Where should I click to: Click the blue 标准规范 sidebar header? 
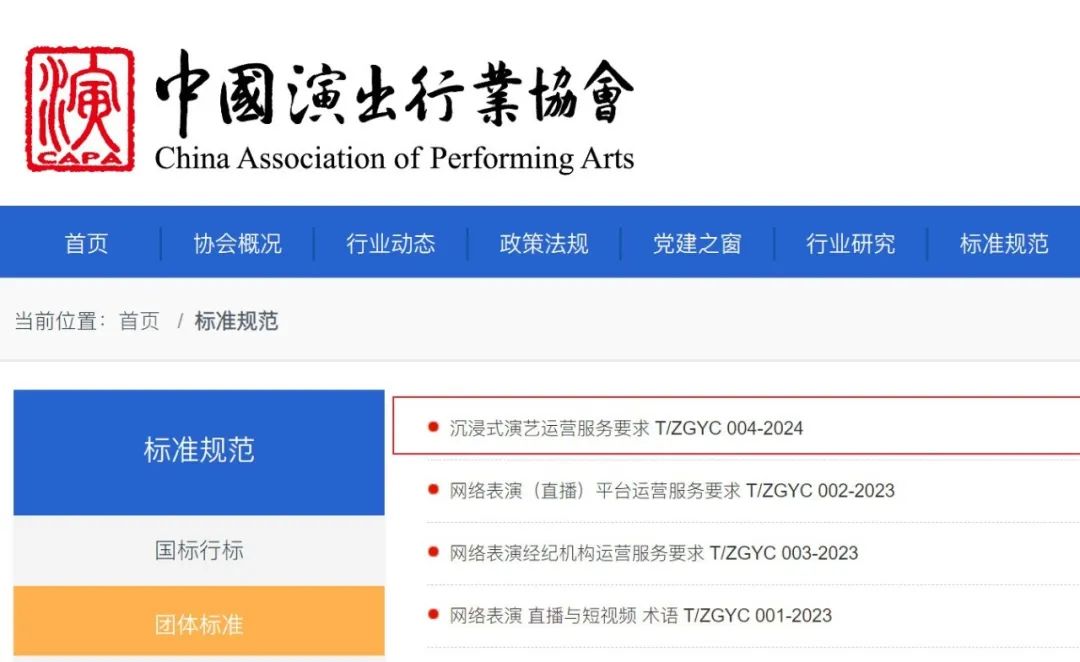click(x=199, y=451)
